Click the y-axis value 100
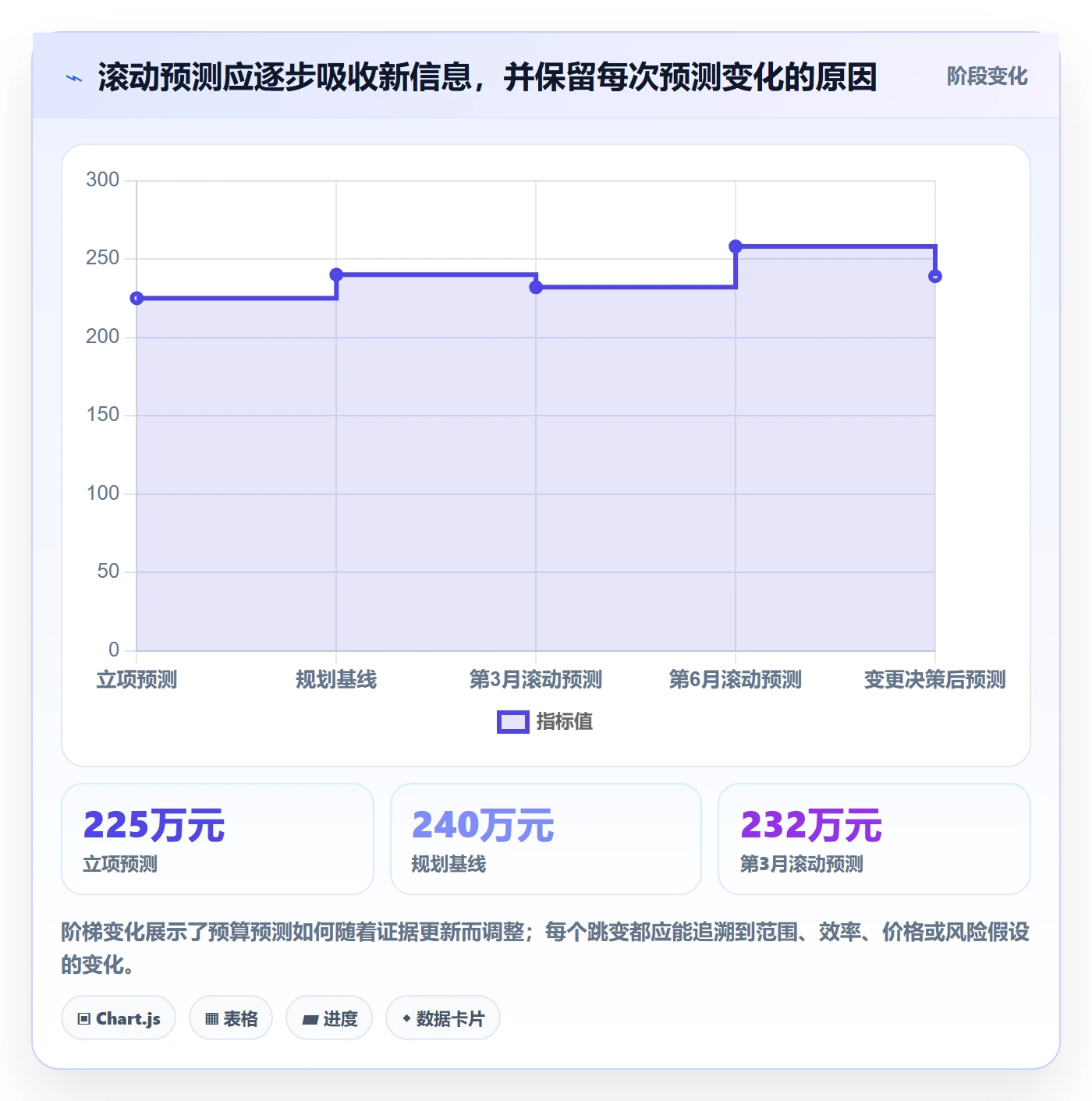 [x=103, y=494]
